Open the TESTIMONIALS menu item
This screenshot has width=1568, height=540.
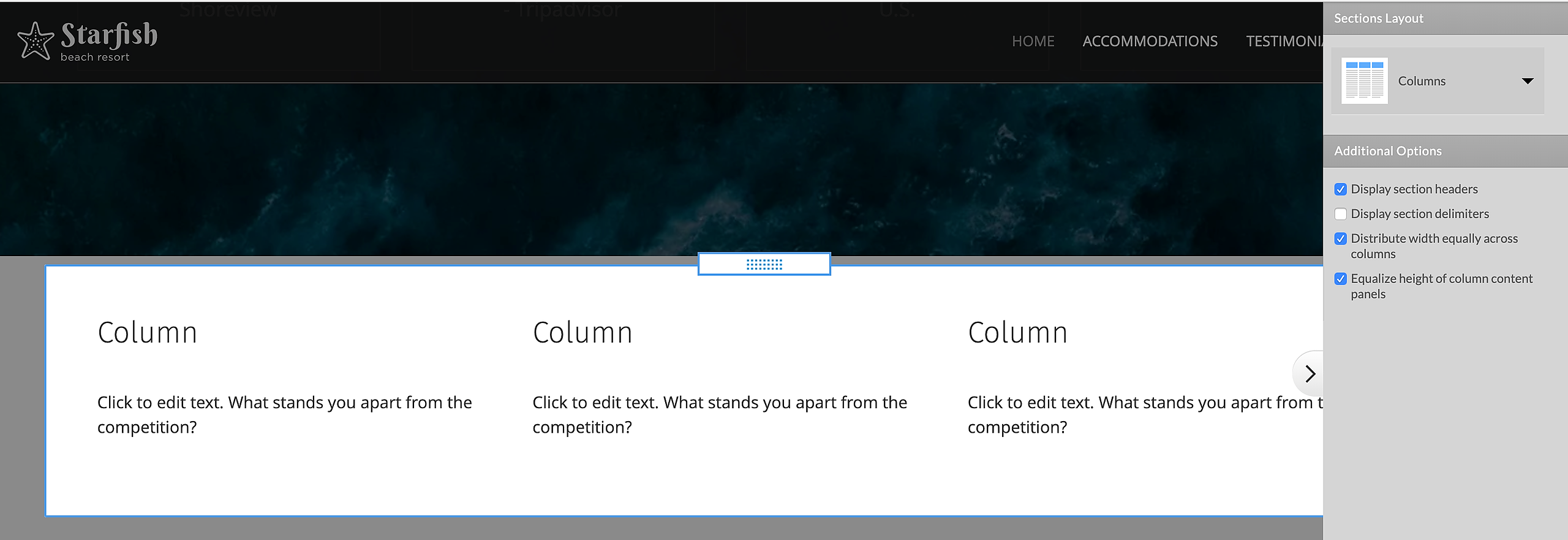pos(1284,41)
